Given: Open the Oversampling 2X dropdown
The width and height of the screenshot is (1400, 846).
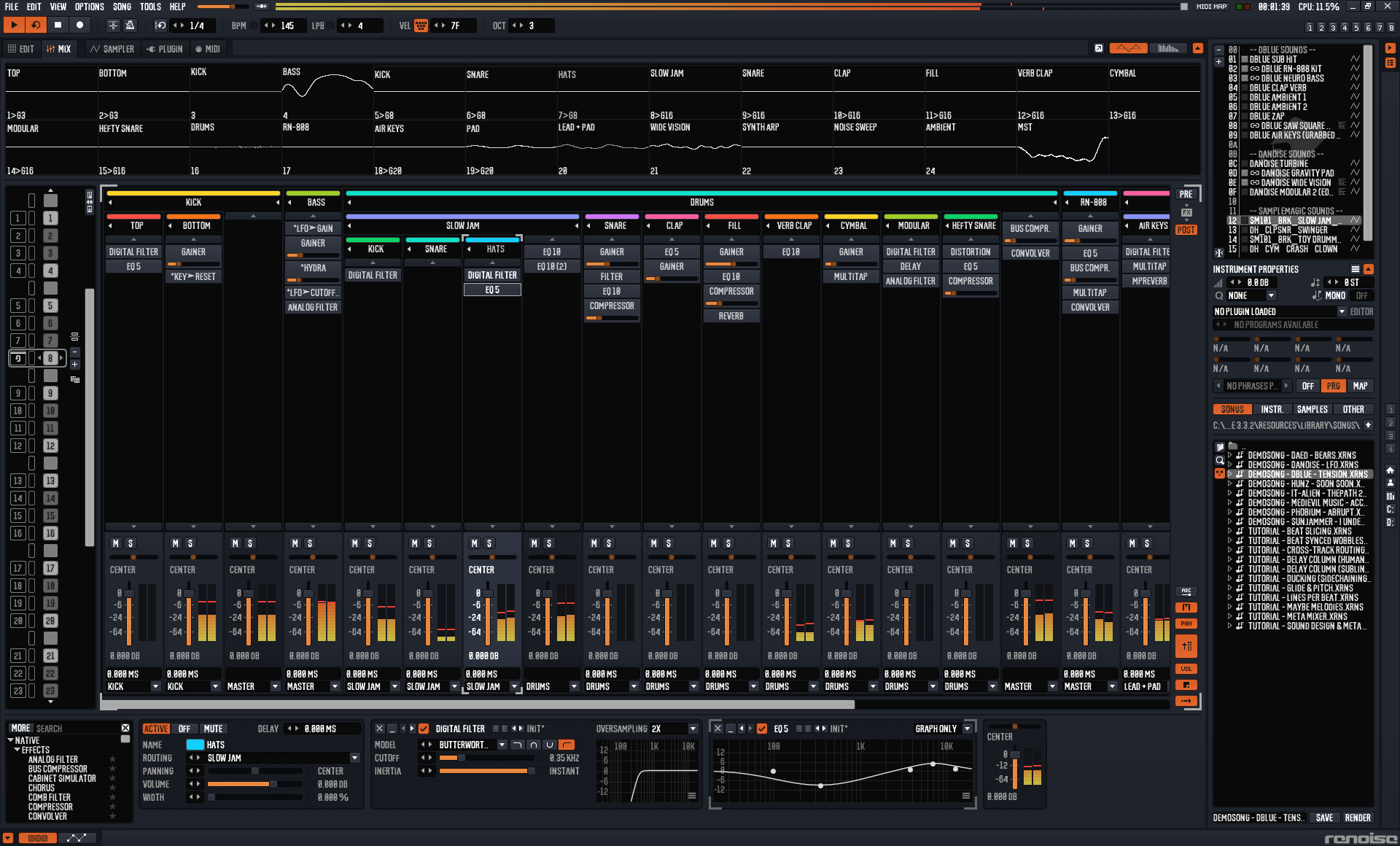Looking at the screenshot, I should (x=693, y=729).
